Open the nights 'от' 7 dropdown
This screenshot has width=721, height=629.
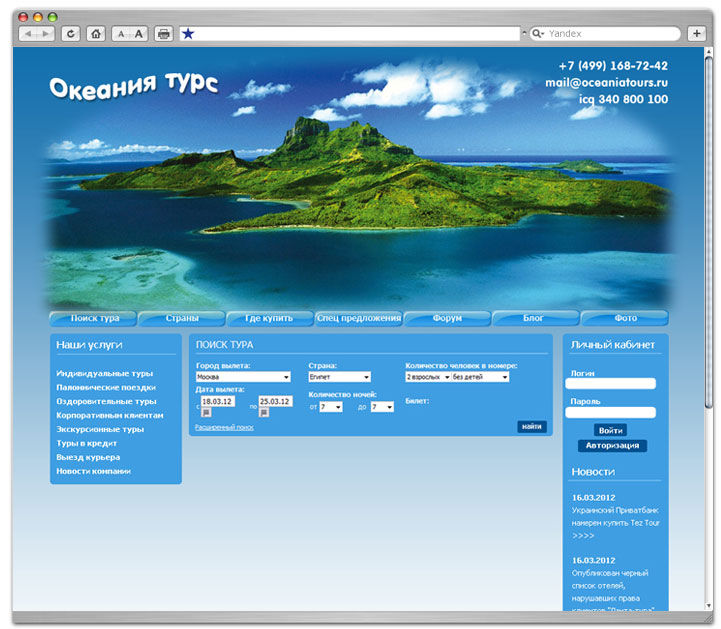click(x=331, y=407)
